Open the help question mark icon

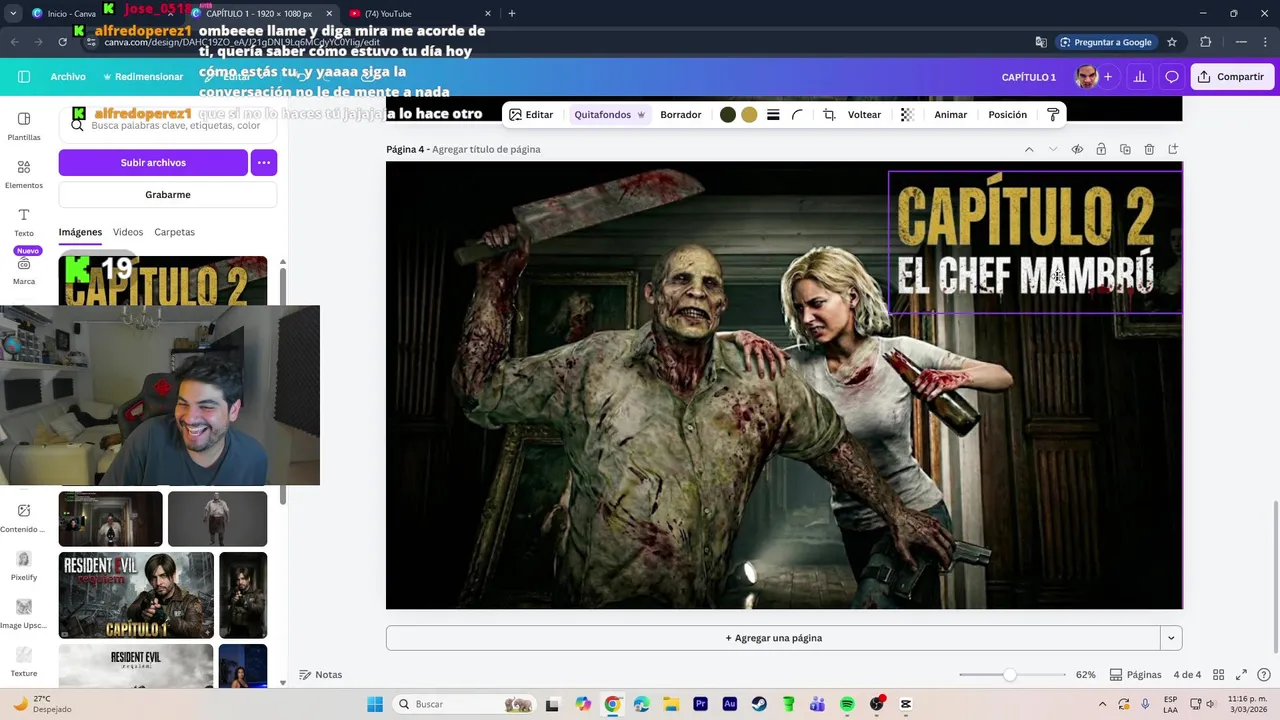pos(1264,675)
